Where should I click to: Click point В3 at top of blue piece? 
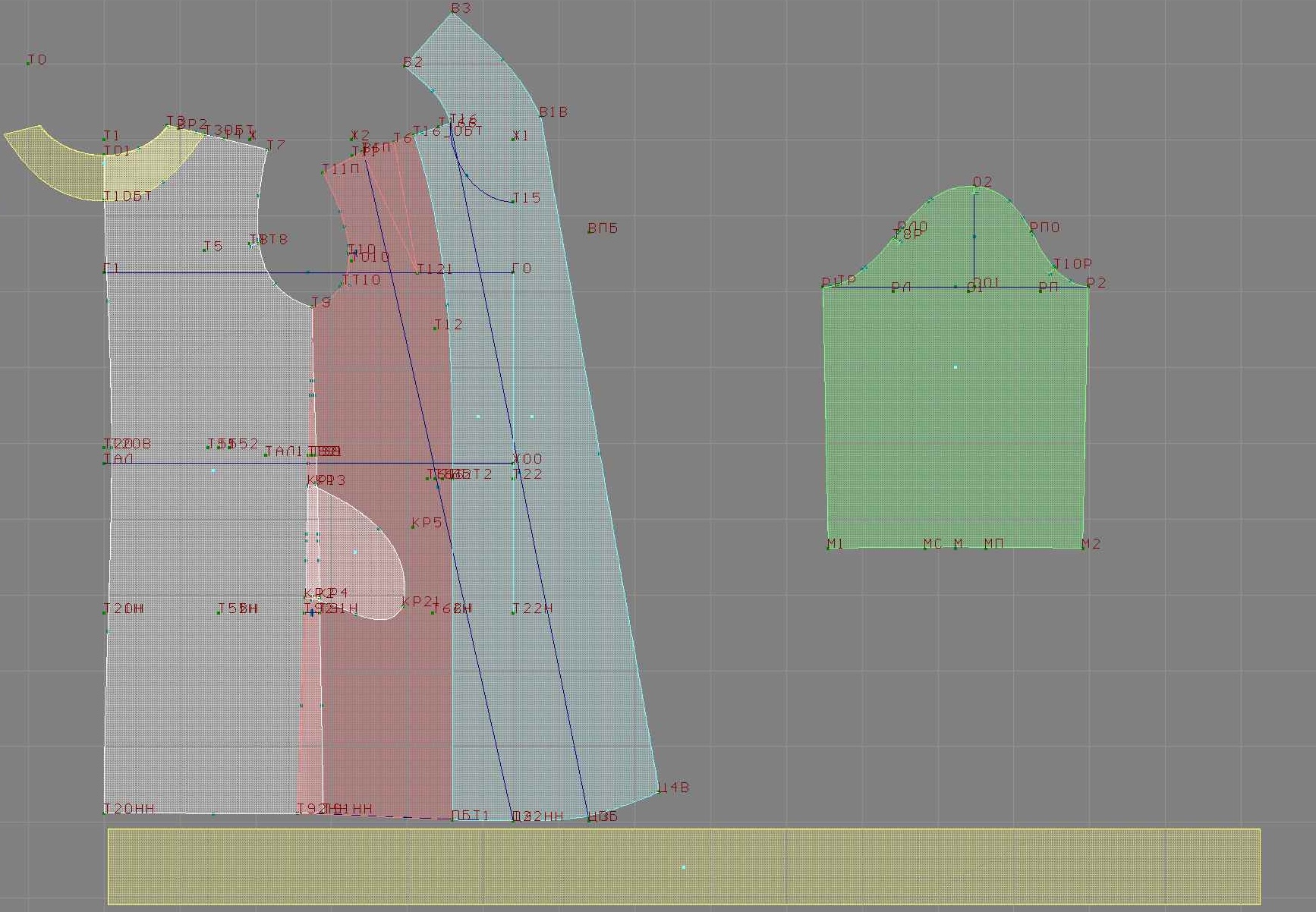452,12
